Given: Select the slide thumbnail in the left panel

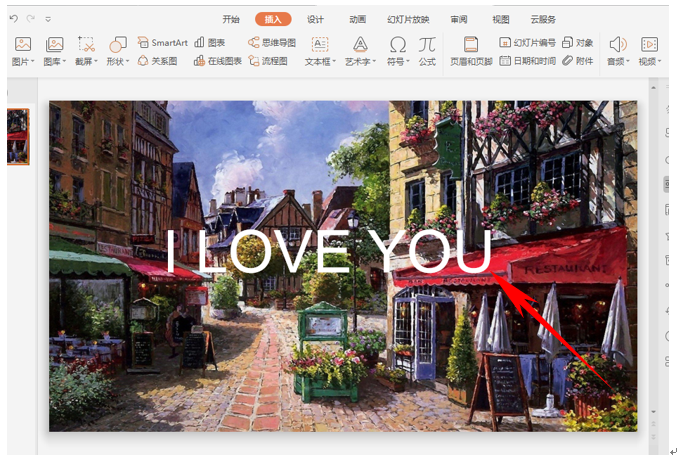Looking at the screenshot, I should pyautogui.click(x=18, y=137).
